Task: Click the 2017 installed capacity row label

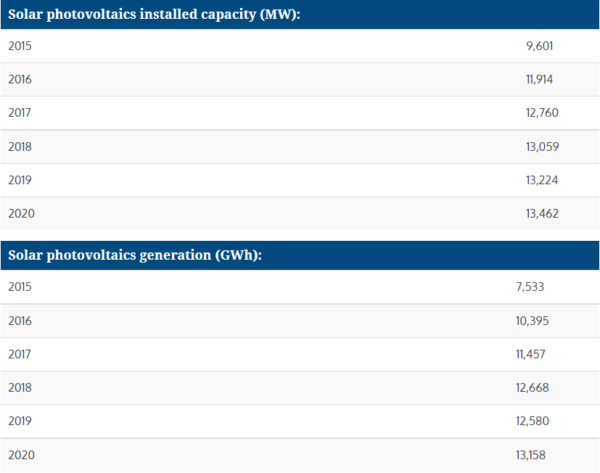Action: coord(20,113)
